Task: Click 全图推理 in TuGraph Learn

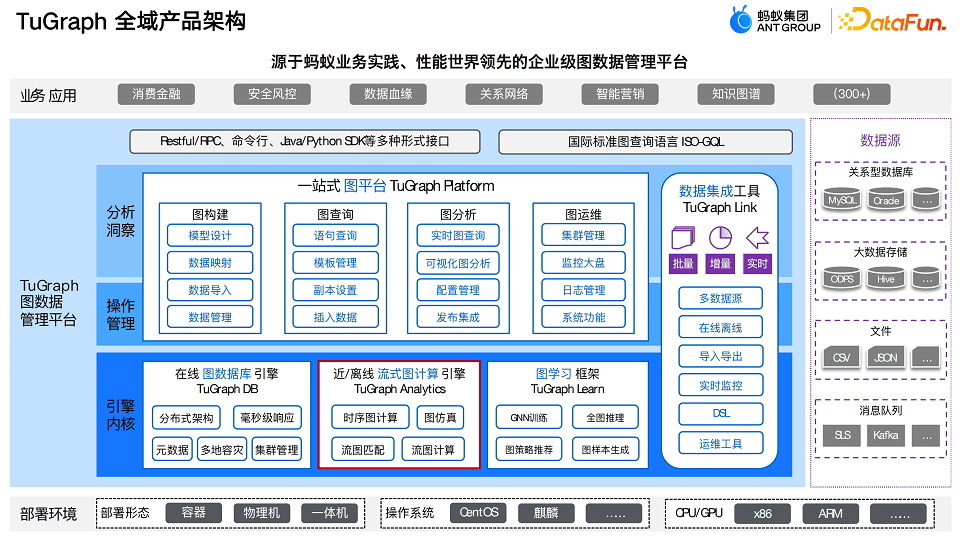Action: point(606,418)
